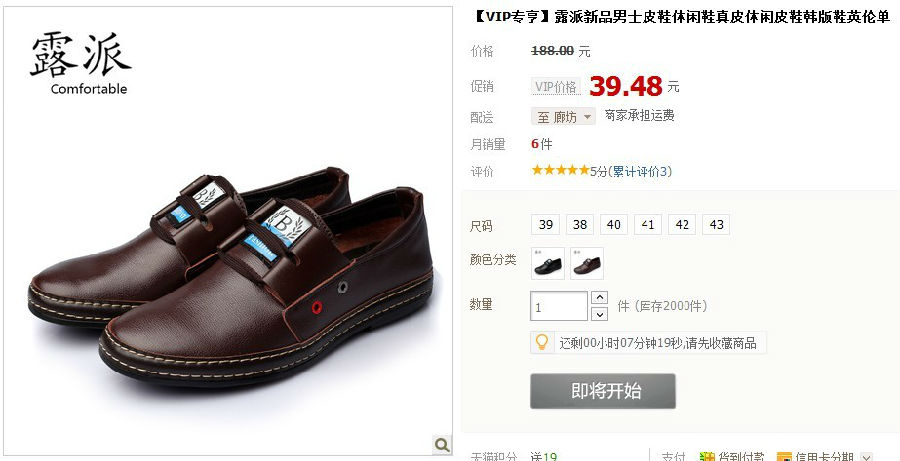Increase quantity with the up arrow
Viewport: 900px width, 461px height.
tap(599, 297)
